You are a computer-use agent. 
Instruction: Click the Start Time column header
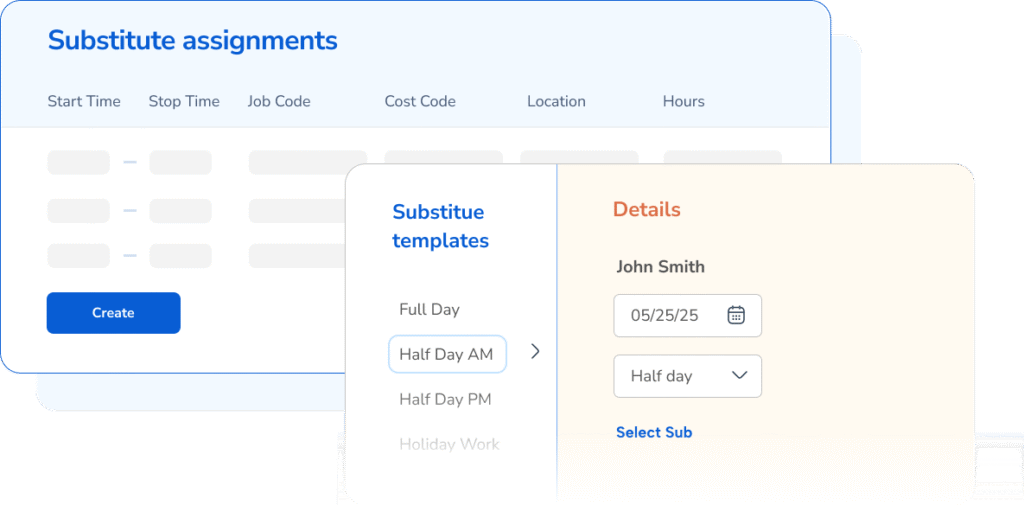point(84,101)
